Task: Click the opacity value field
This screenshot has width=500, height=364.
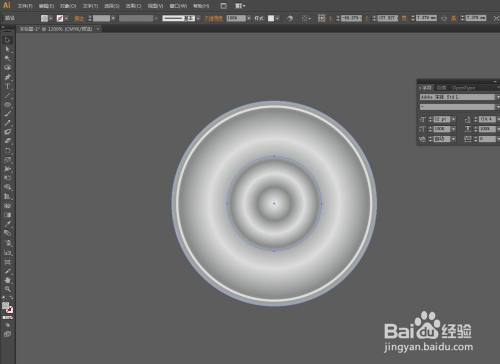Action: point(236,18)
